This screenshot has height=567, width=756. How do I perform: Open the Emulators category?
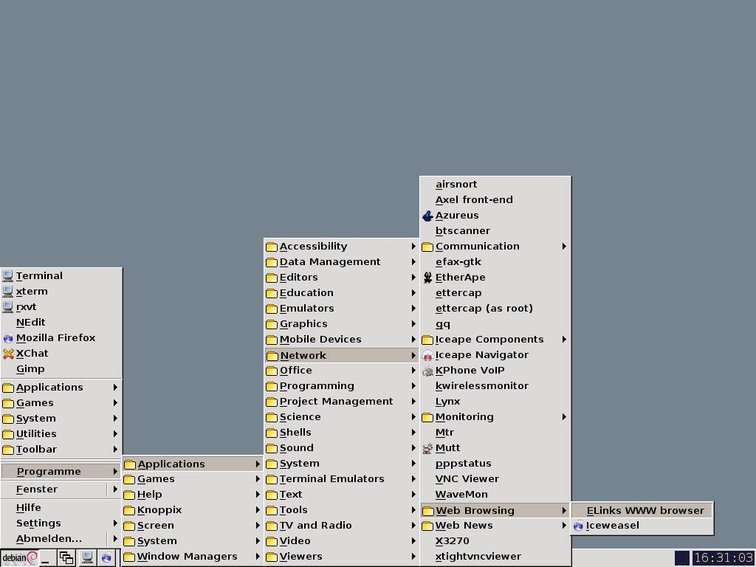pyautogui.click(x=341, y=309)
